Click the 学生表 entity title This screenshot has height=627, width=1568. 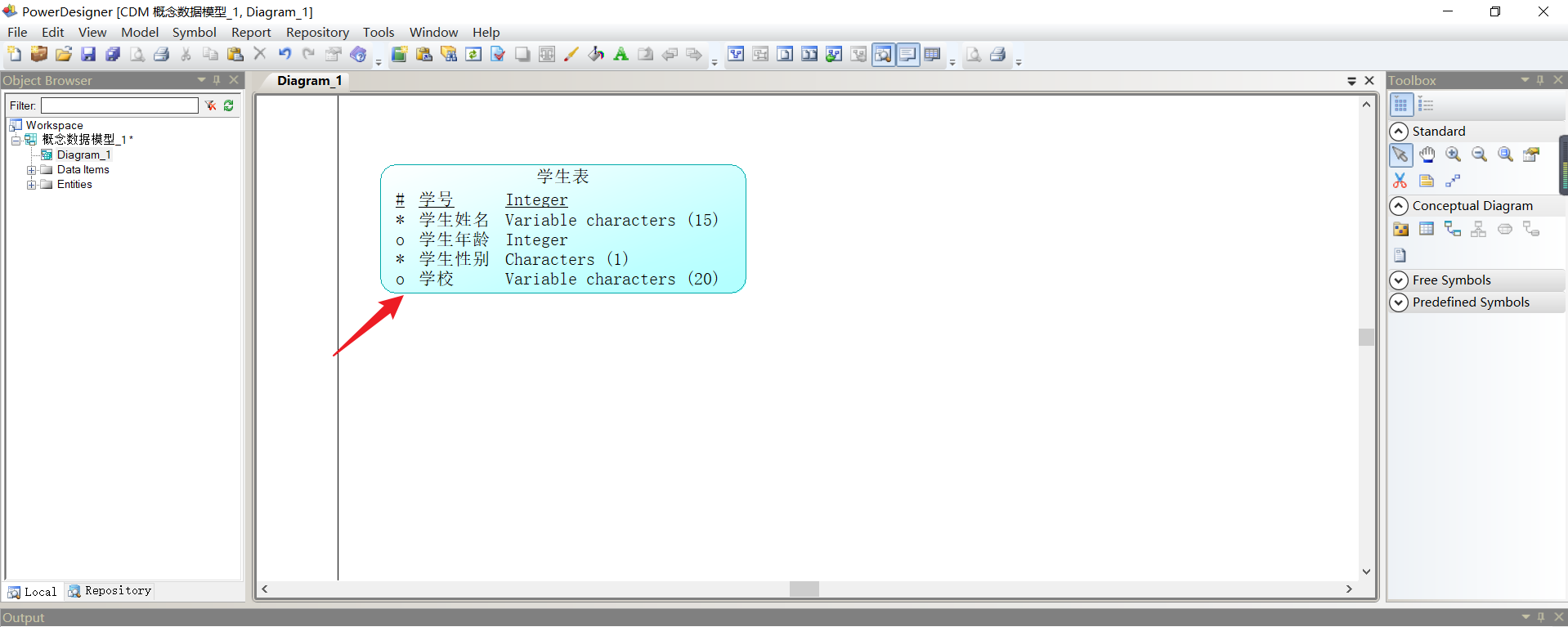tap(562, 177)
